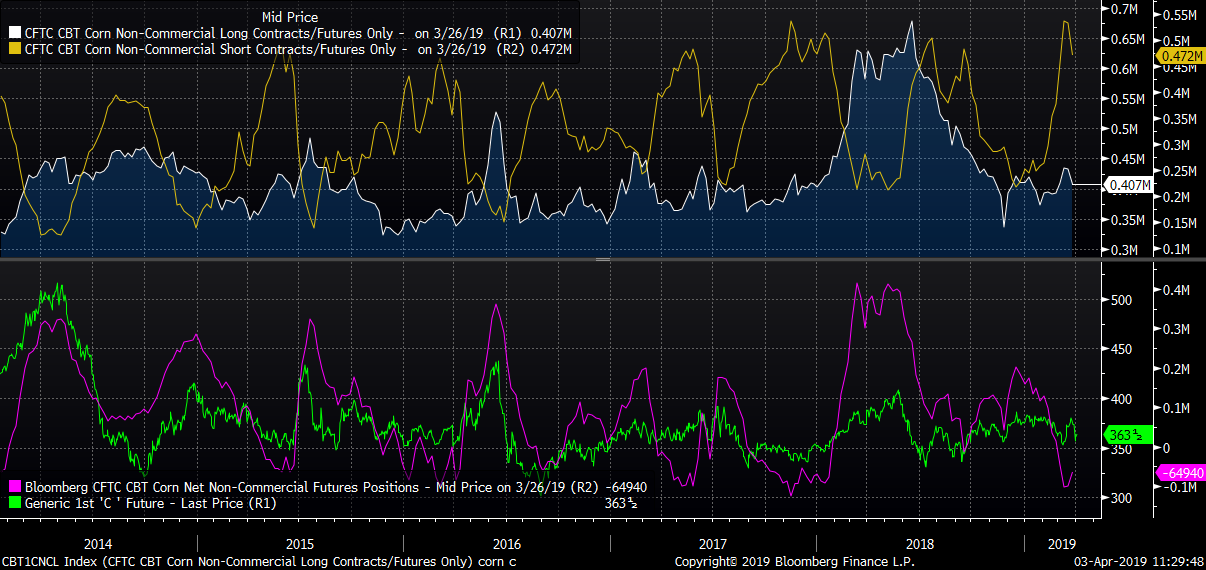1206x570 pixels.
Task: Click the green 363½ price tag
Action: (1124, 435)
